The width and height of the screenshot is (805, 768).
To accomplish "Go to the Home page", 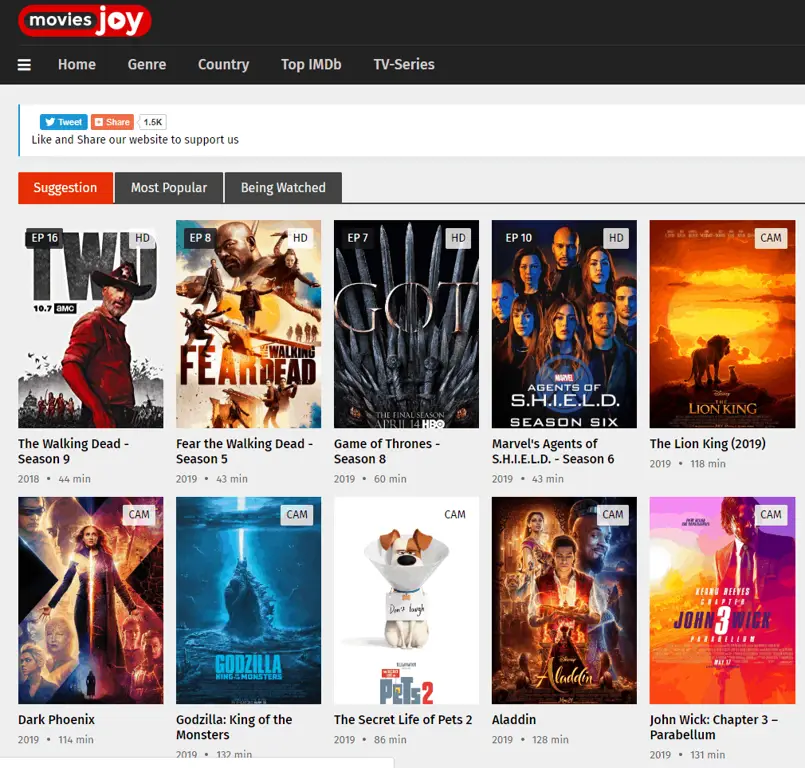I will (76, 64).
